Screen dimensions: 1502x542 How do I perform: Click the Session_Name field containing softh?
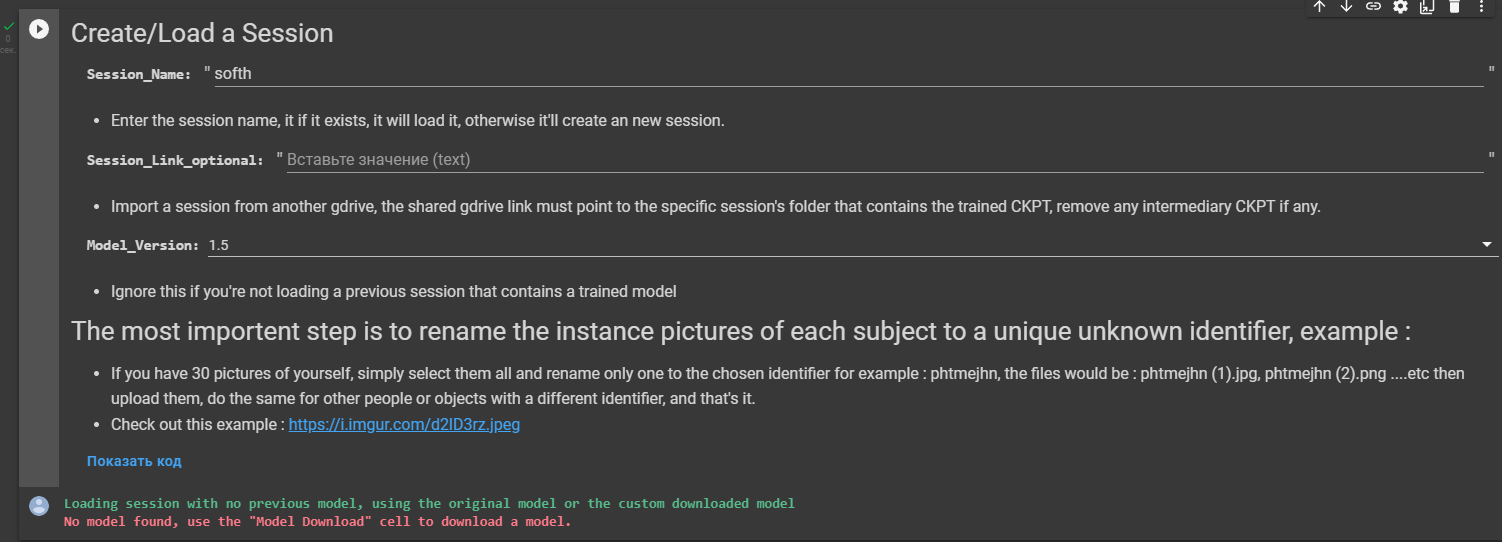pyautogui.click(x=848, y=73)
